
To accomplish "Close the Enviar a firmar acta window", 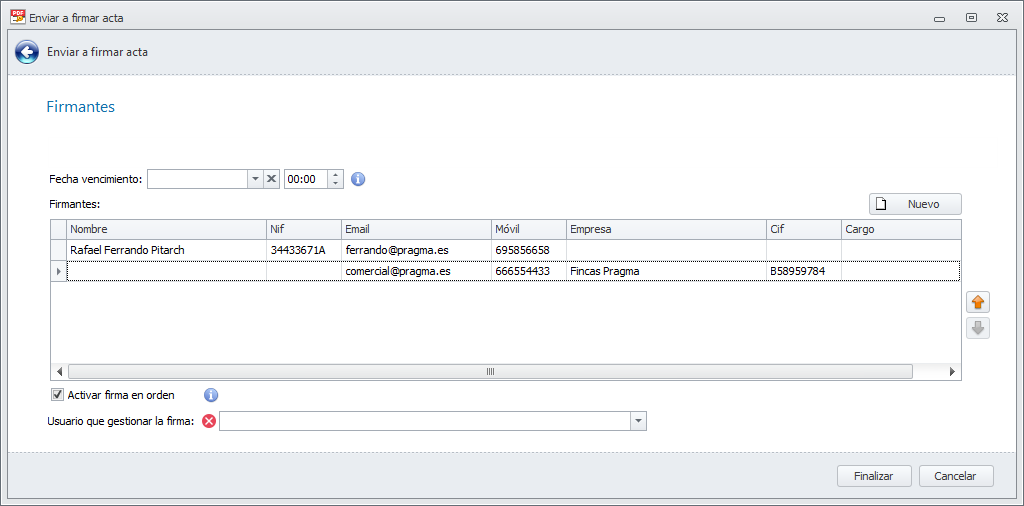I will click(x=1002, y=18).
